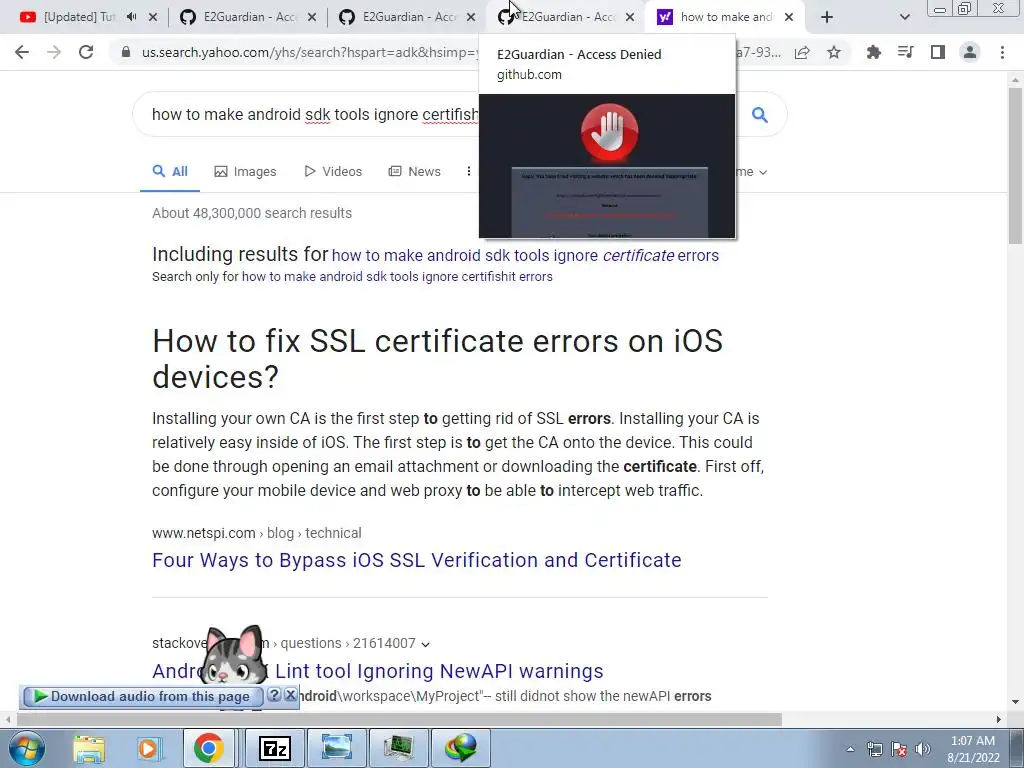The image size is (1024, 768).
Task: Bookmark this page with the star
Action: pyautogui.click(x=834, y=52)
